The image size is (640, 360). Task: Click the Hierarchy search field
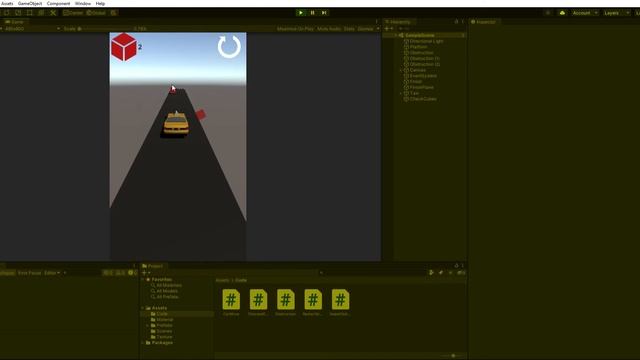pos(430,29)
